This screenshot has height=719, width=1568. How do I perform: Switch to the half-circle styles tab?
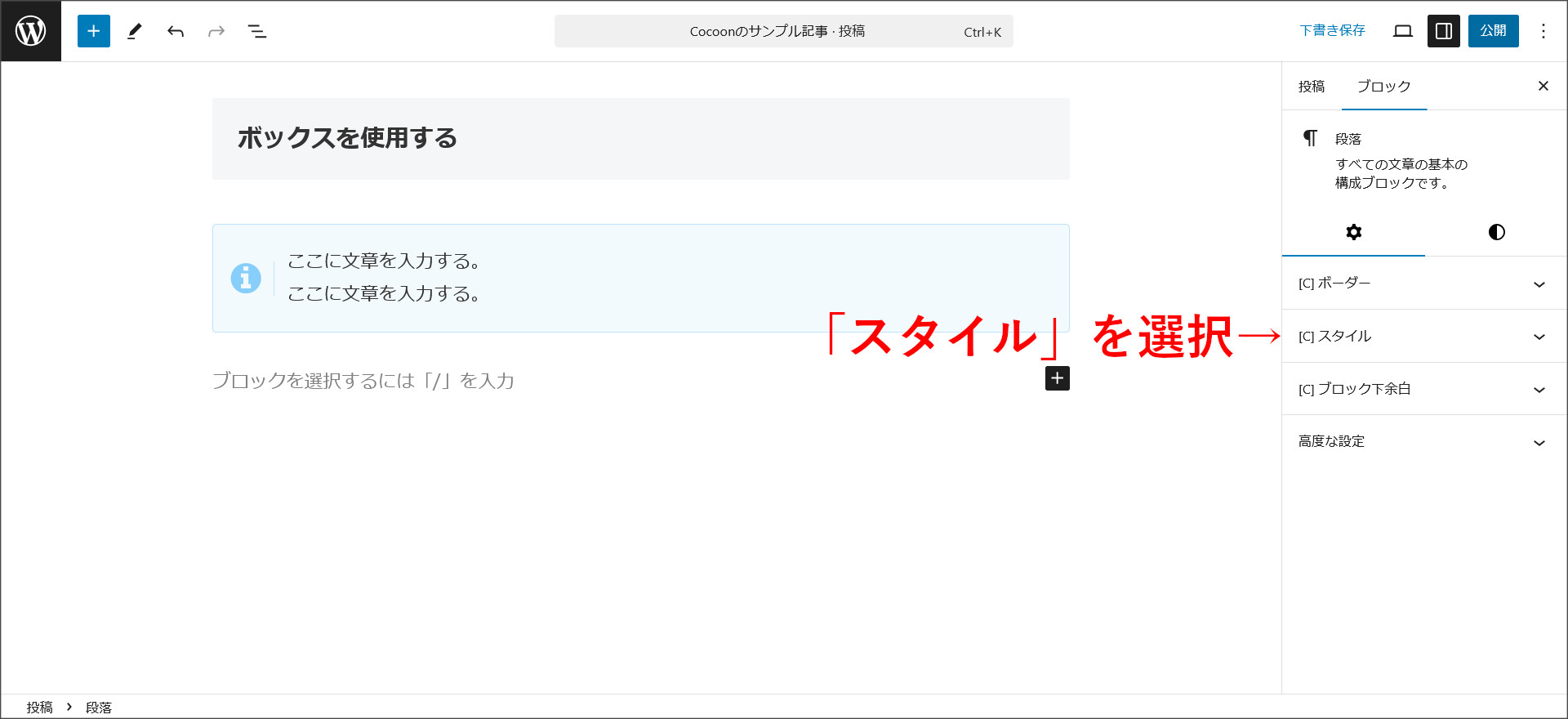pos(1496,232)
